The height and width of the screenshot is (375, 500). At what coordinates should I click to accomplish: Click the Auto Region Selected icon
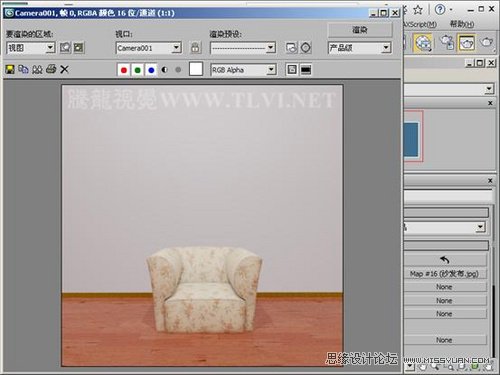click(79, 48)
